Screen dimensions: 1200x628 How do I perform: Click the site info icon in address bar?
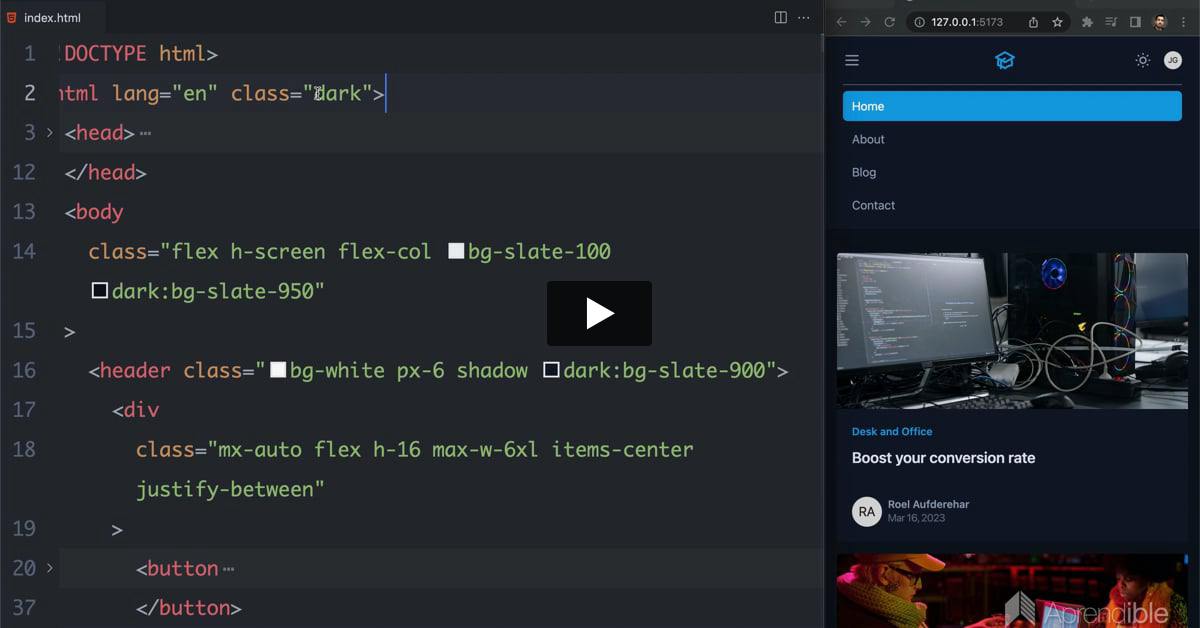tap(920, 22)
